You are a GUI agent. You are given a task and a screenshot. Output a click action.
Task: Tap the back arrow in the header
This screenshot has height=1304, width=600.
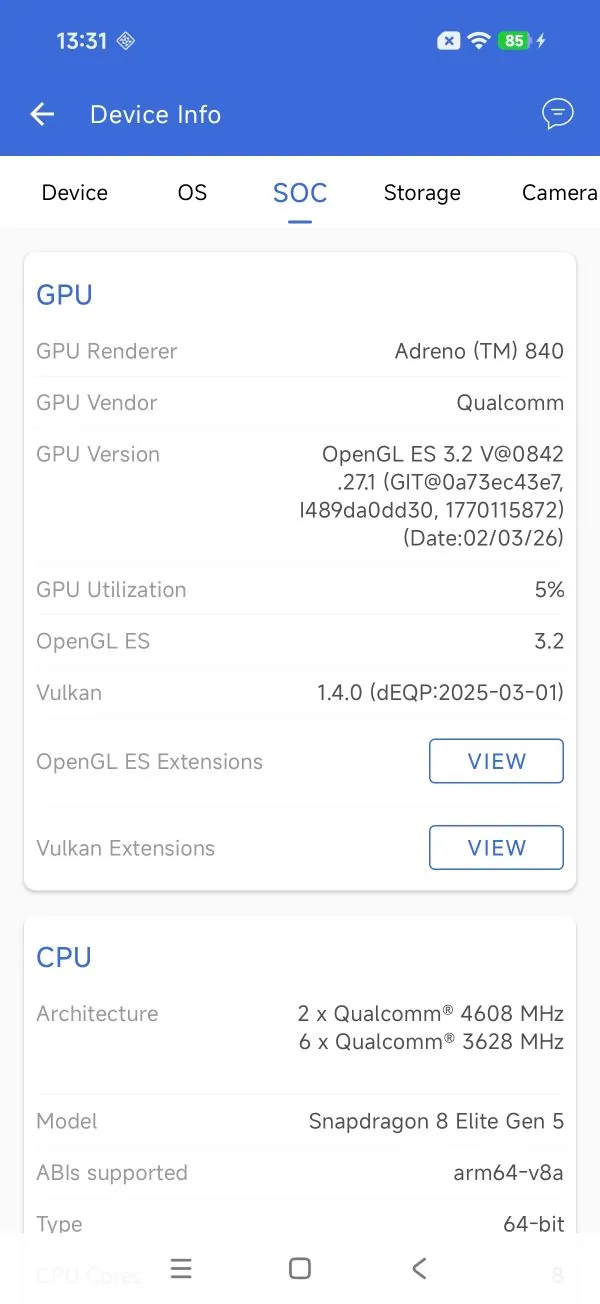(x=42, y=114)
